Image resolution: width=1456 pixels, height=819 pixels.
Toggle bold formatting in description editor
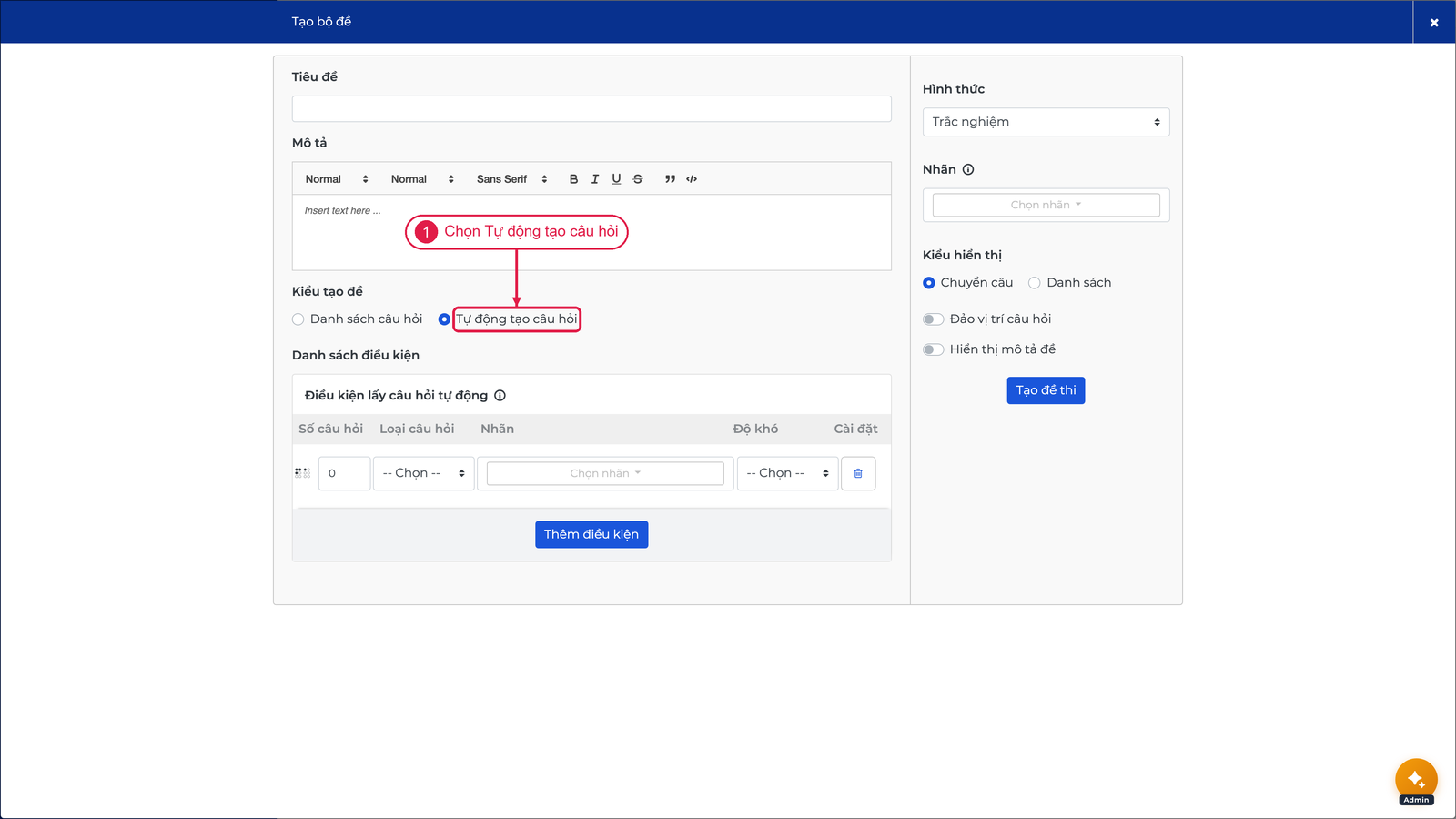tap(573, 179)
